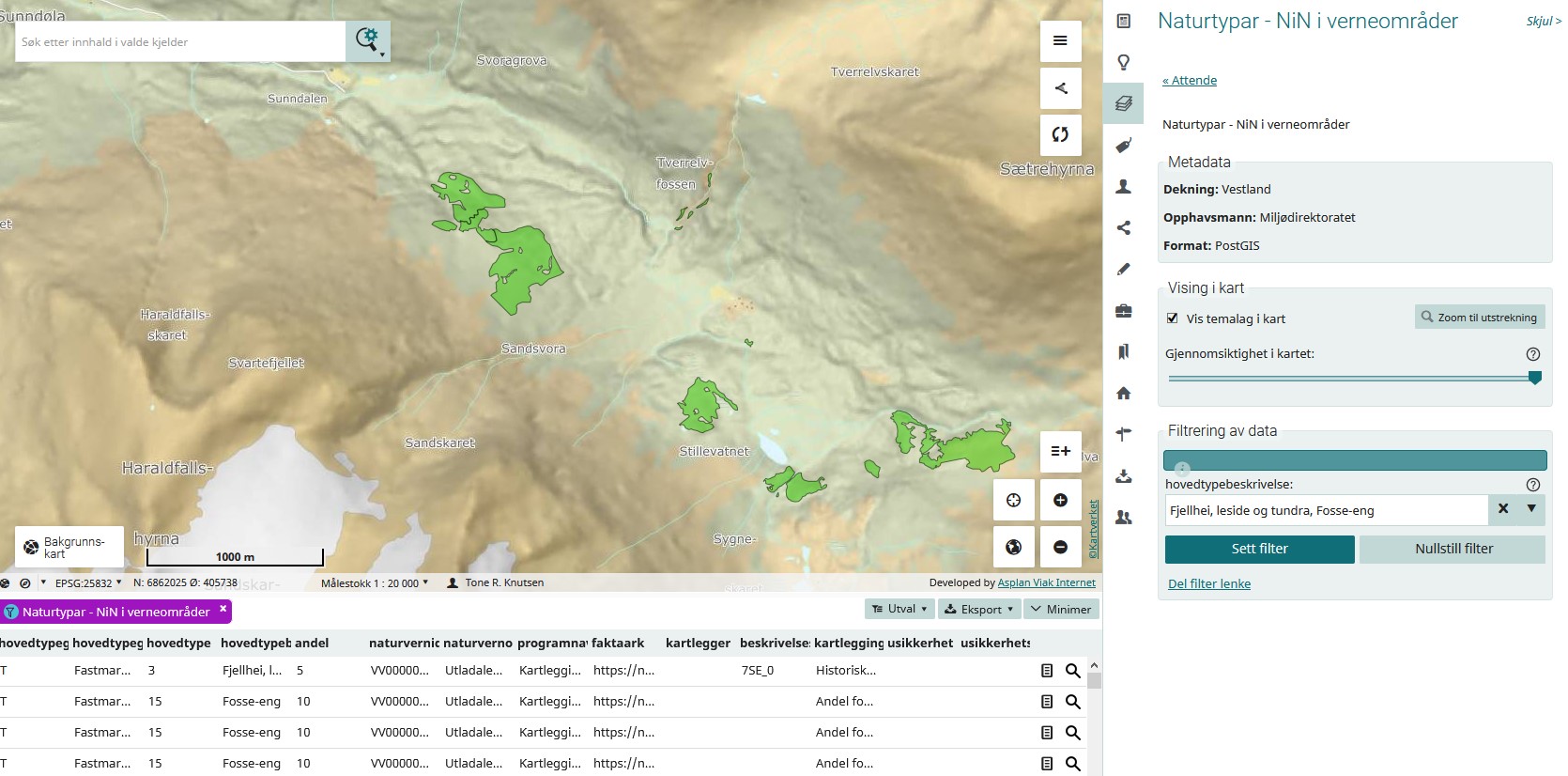This screenshot has height=776, width=1568.
Task: Open the lightbulb tips sidebar icon
Action: (x=1123, y=63)
